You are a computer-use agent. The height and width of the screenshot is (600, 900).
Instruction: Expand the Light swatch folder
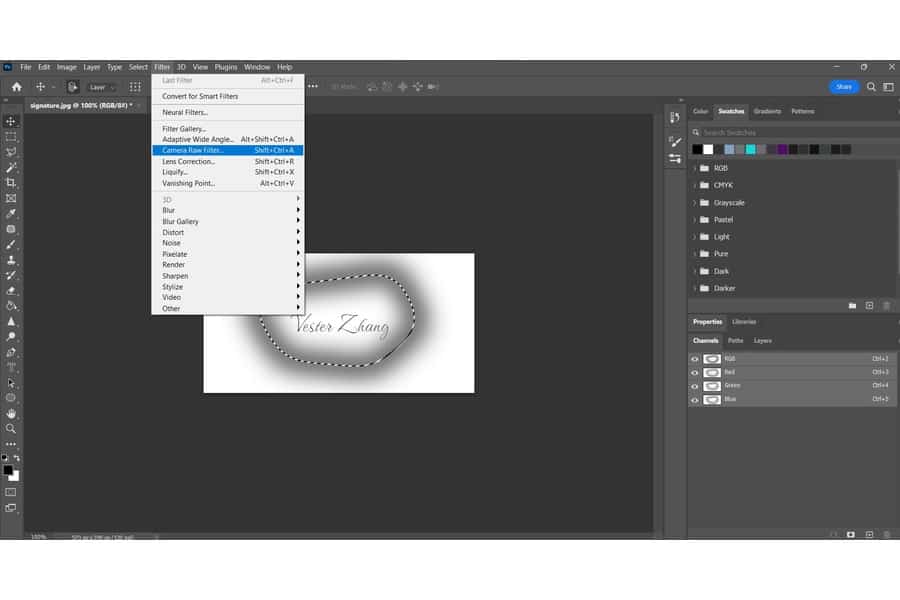pos(695,237)
